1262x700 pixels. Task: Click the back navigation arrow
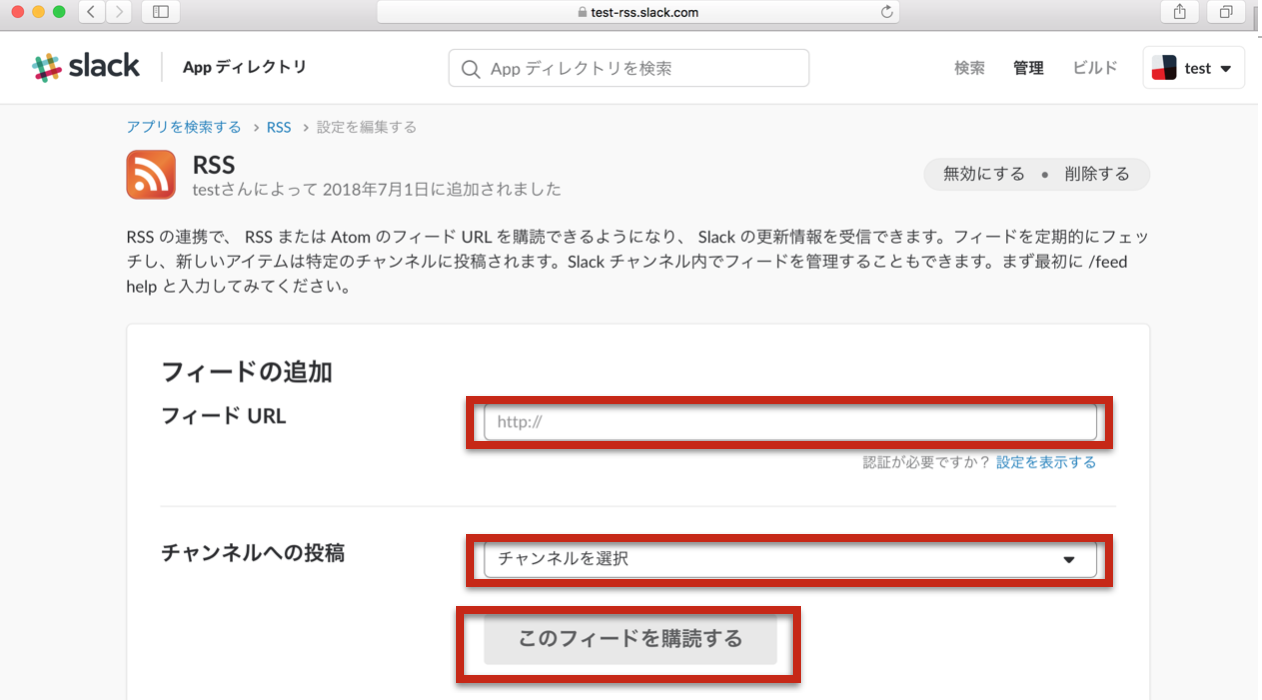click(x=89, y=12)
